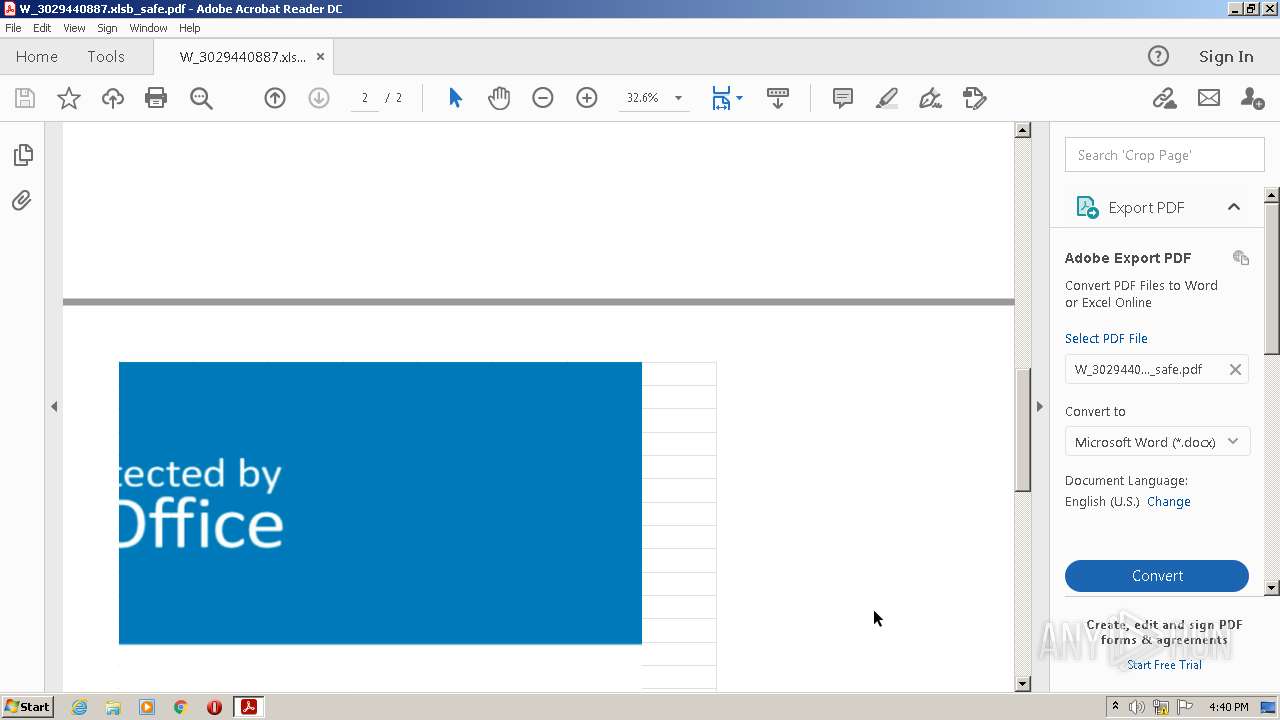Click the Convert button
This screenshot has height=720, width=1280.
[x=1157, y=576]
